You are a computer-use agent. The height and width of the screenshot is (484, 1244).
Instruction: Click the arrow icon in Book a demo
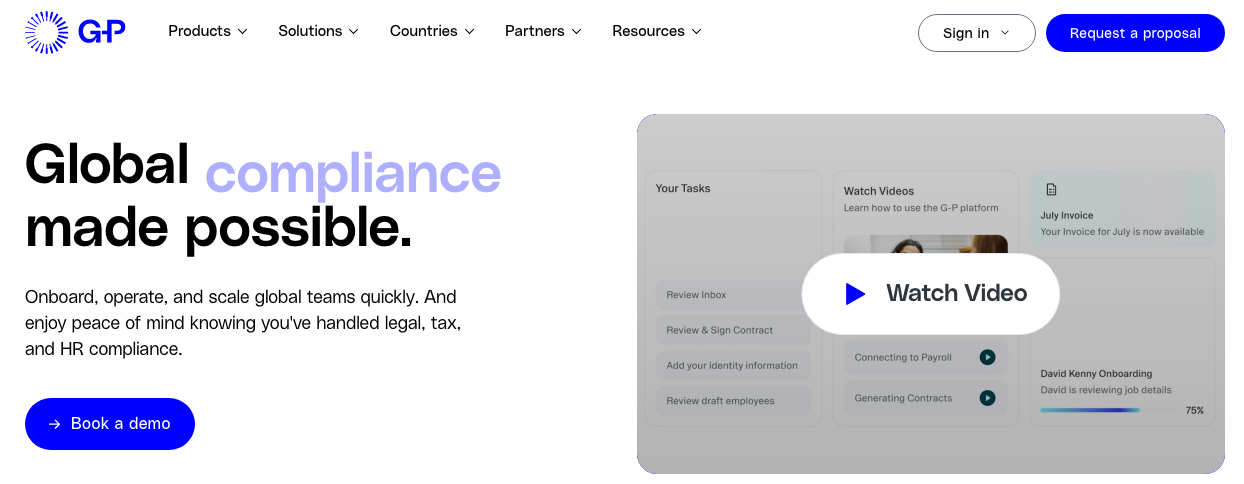55,424
